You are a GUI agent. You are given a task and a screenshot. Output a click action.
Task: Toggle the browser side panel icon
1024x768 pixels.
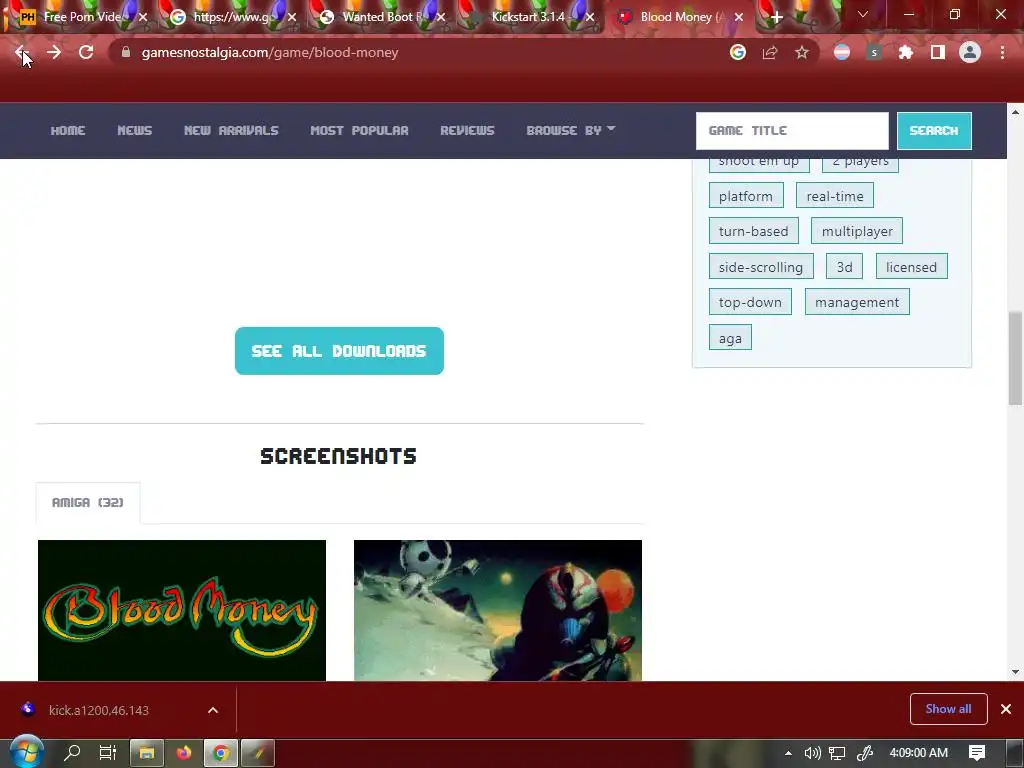point(938,52)
